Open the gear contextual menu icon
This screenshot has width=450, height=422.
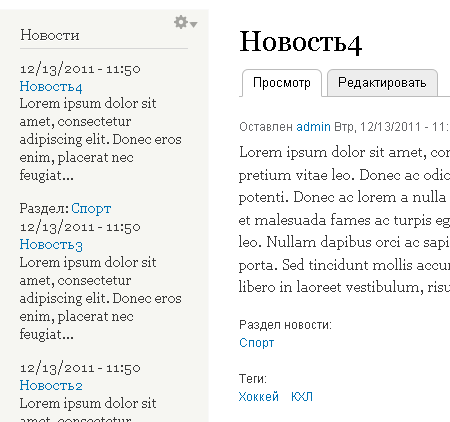point(181,22)
